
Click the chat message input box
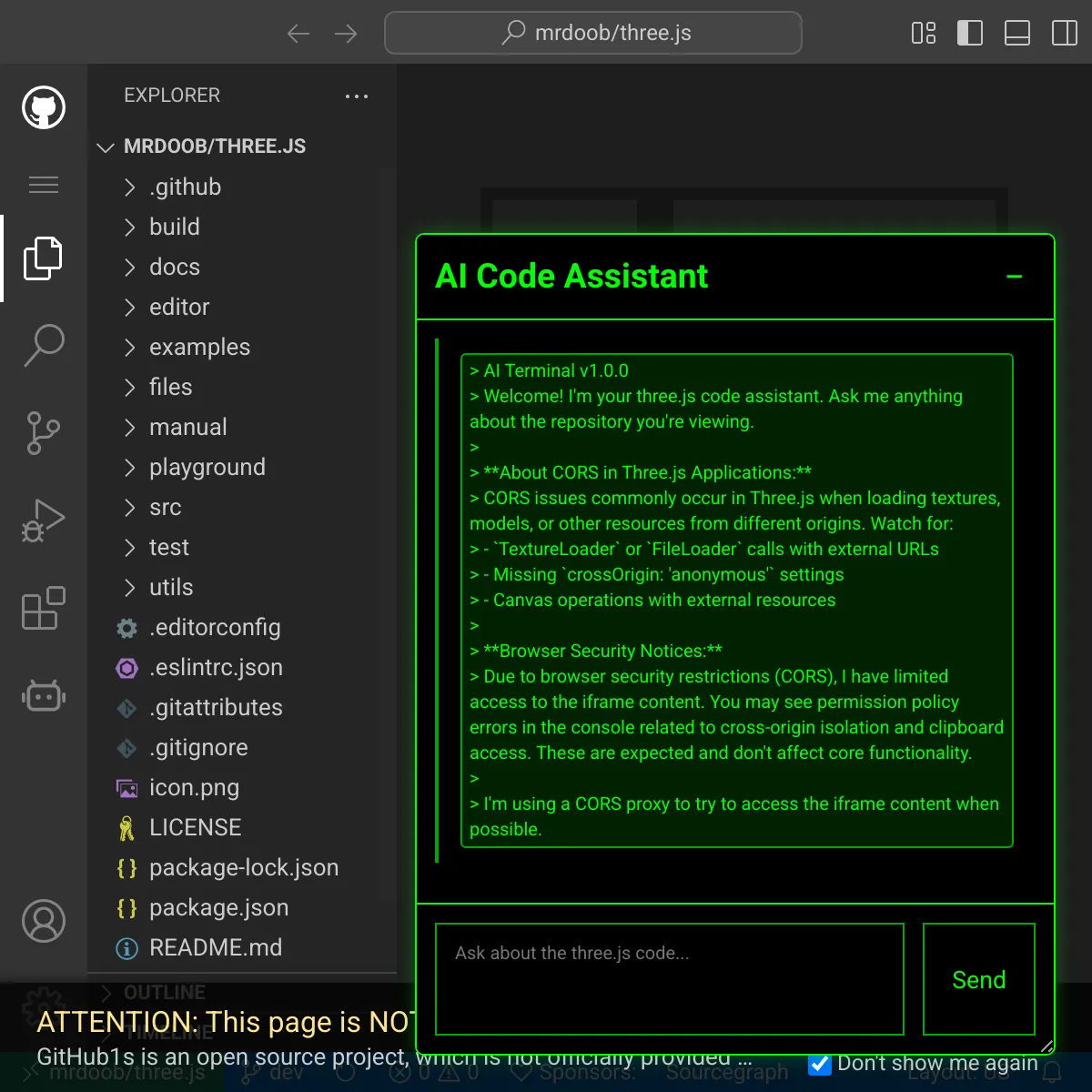670,979
